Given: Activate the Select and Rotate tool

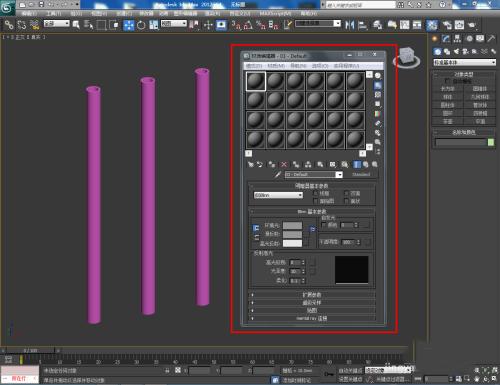Looking at the screenshot, I should [141, 25].
